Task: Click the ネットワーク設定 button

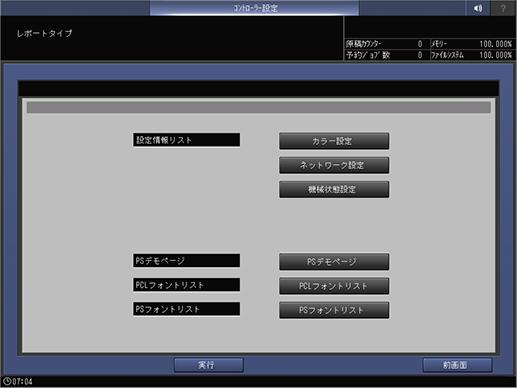Action: [334, 165]
